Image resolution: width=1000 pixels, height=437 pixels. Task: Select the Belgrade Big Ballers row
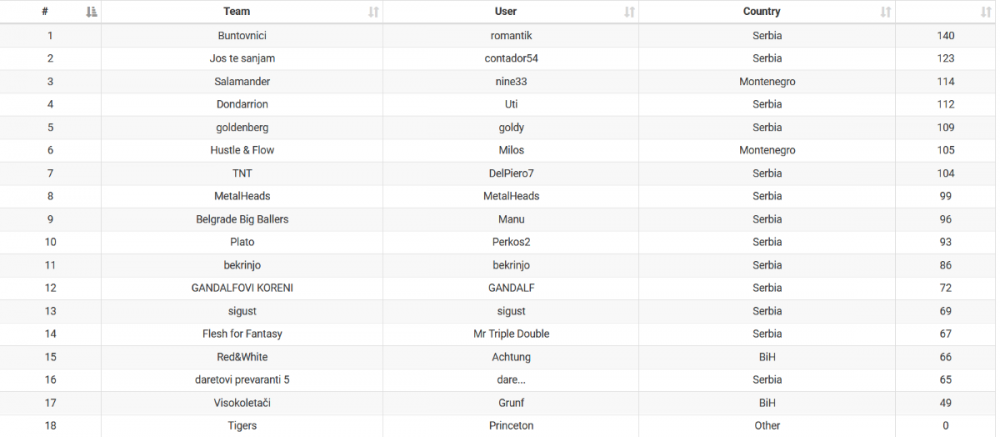(242, 219)
